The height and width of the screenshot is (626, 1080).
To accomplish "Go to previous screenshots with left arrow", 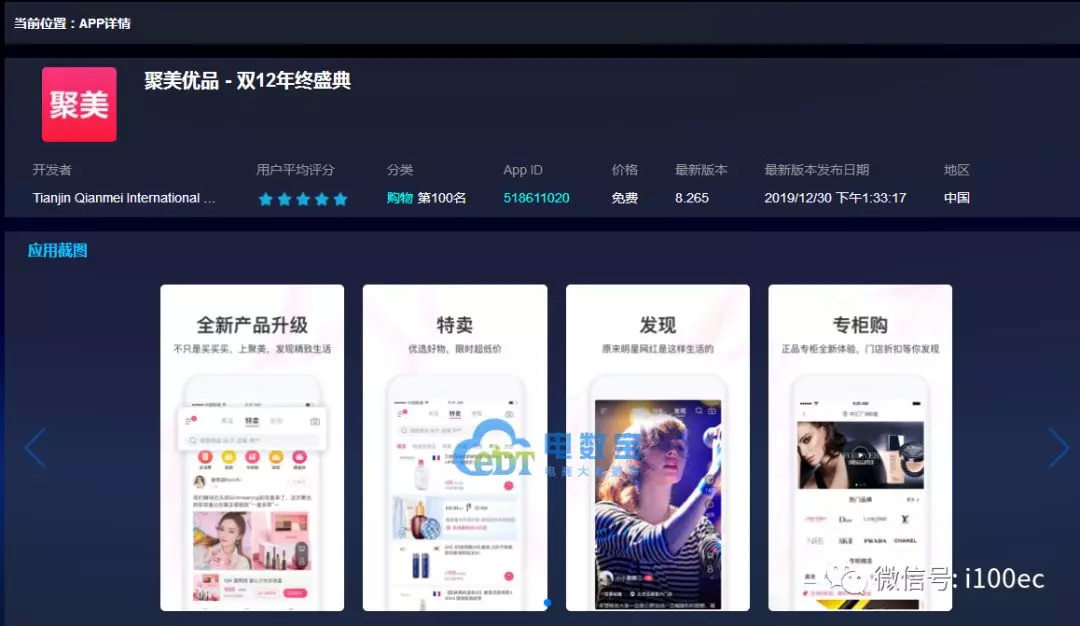I will [x=34, y=448].
